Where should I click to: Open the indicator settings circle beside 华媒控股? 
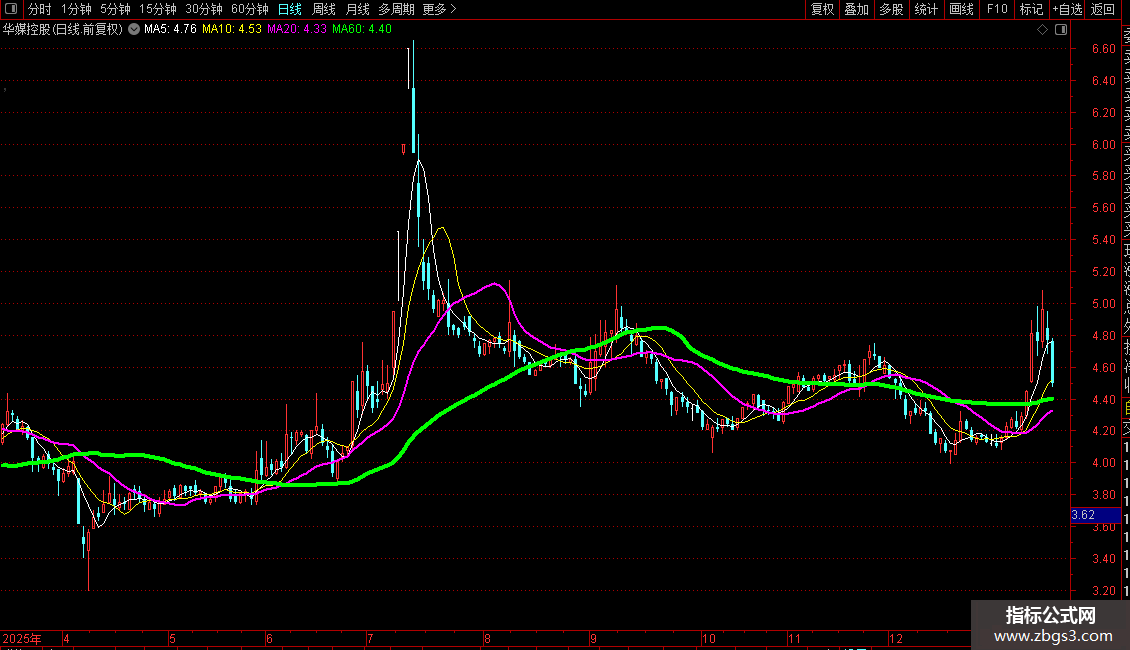(134, 30)
